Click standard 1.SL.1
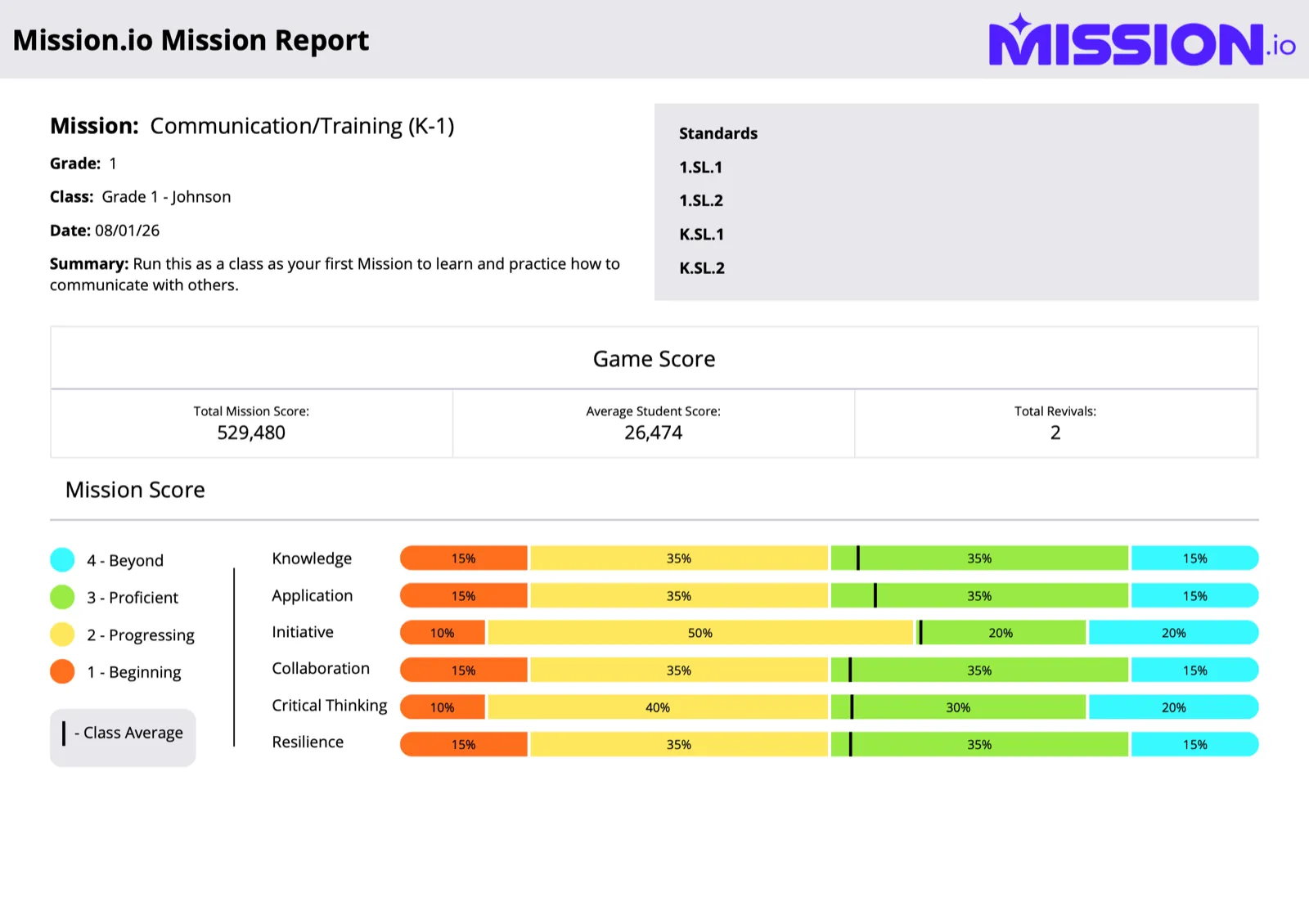The height and width of the screenshot is (924, 1309). [701, 168]
